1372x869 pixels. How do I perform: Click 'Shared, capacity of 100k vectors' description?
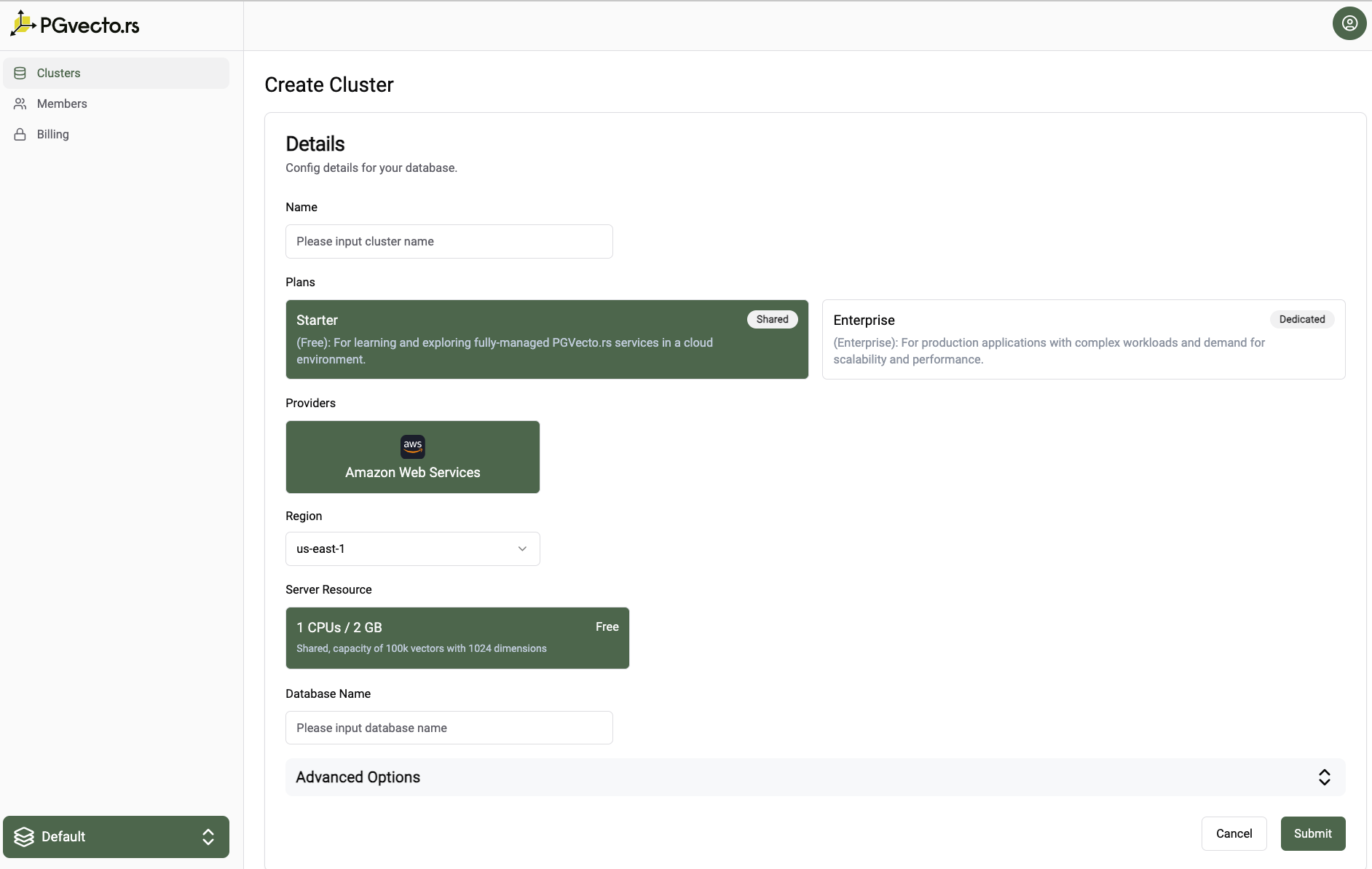(x=422, y=648)
